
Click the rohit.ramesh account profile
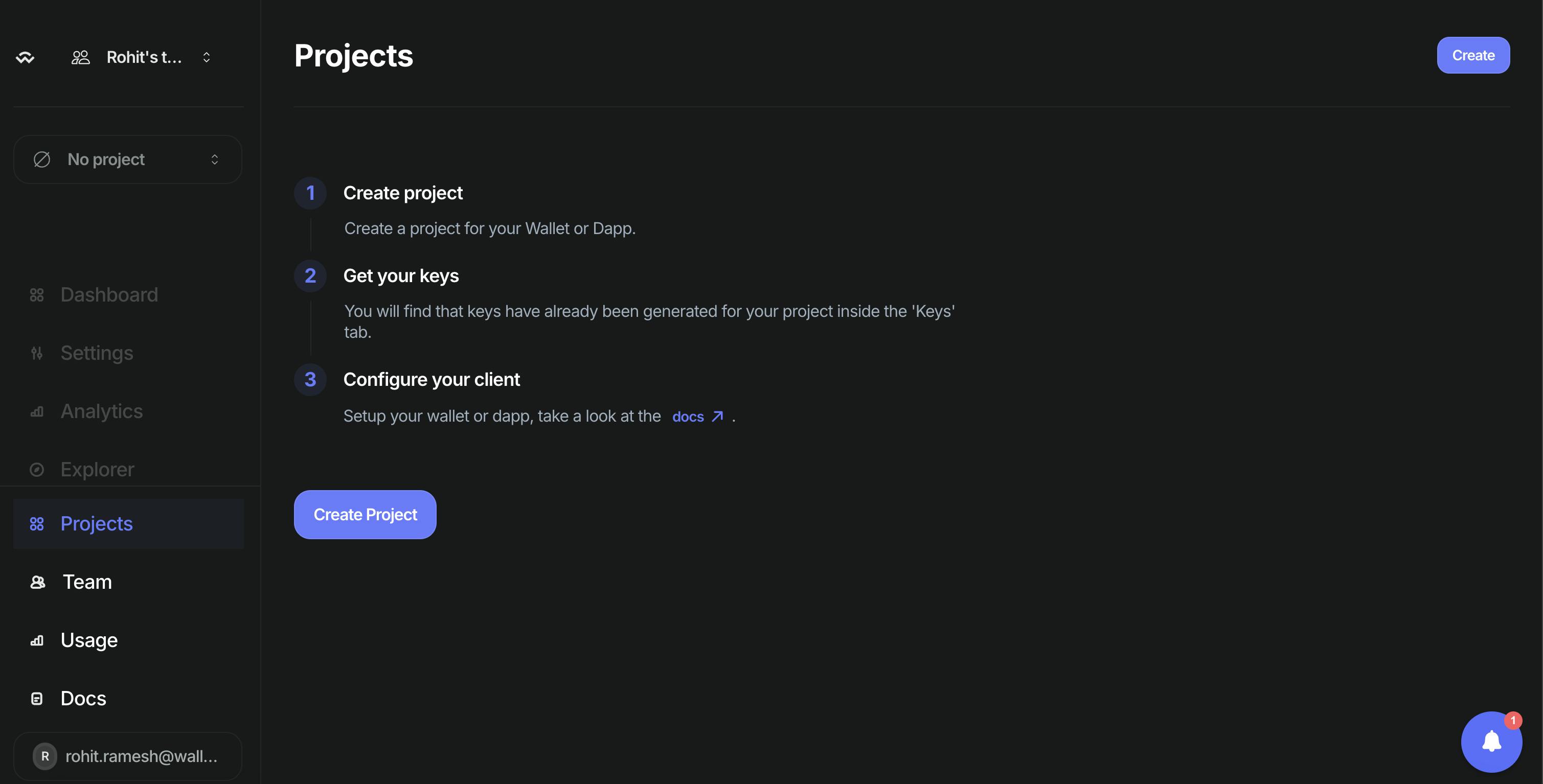[128, 756]
